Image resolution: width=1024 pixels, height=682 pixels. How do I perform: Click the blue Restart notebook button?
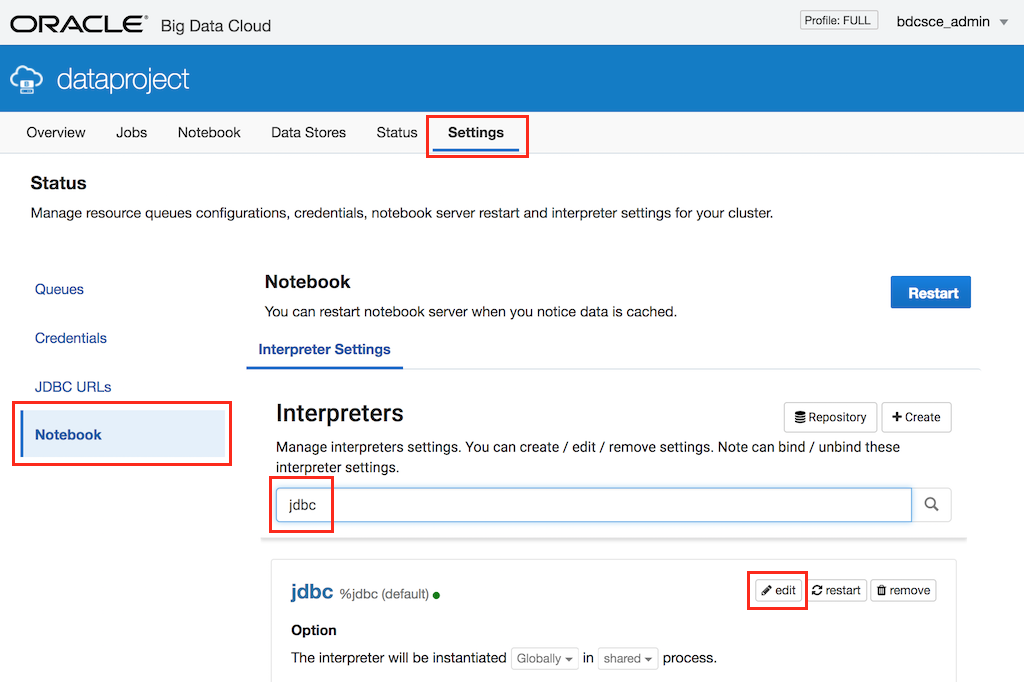click(931, 292)
